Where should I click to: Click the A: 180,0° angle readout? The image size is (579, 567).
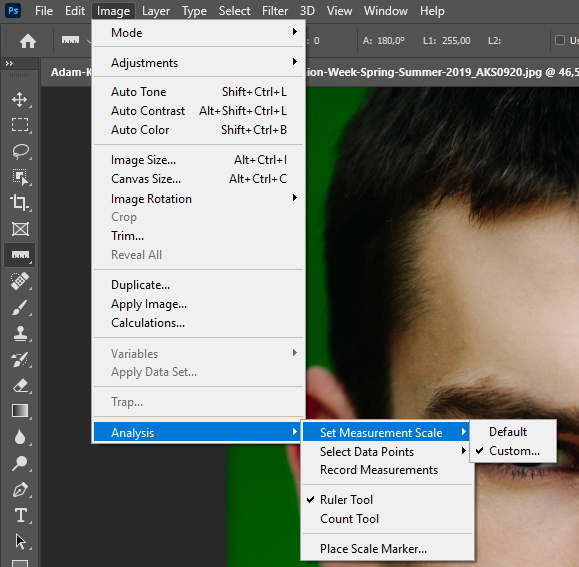tap(384, 41)
